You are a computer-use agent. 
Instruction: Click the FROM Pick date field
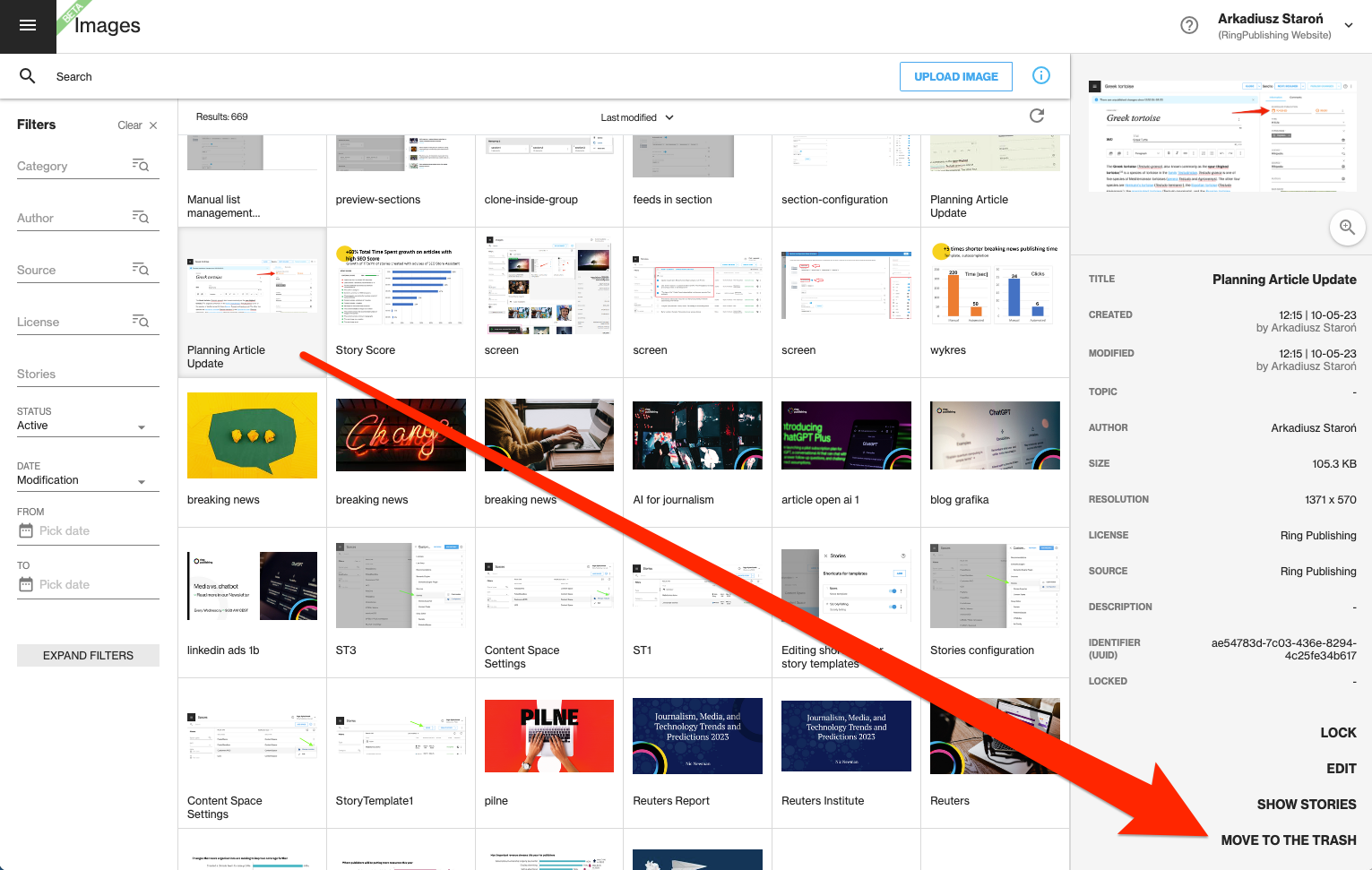click(x=88, y=531)
